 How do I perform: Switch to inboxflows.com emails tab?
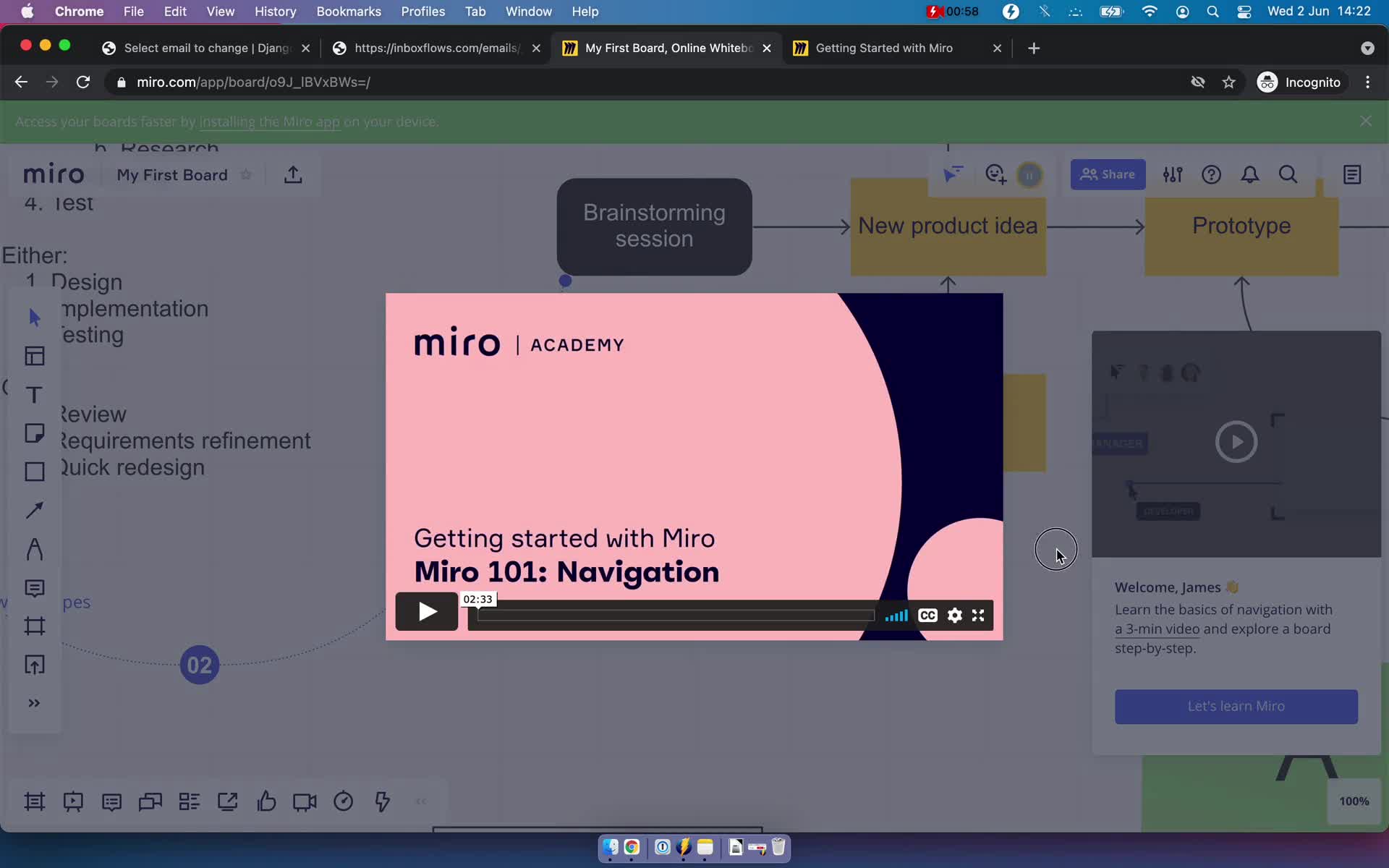point(436,48)
